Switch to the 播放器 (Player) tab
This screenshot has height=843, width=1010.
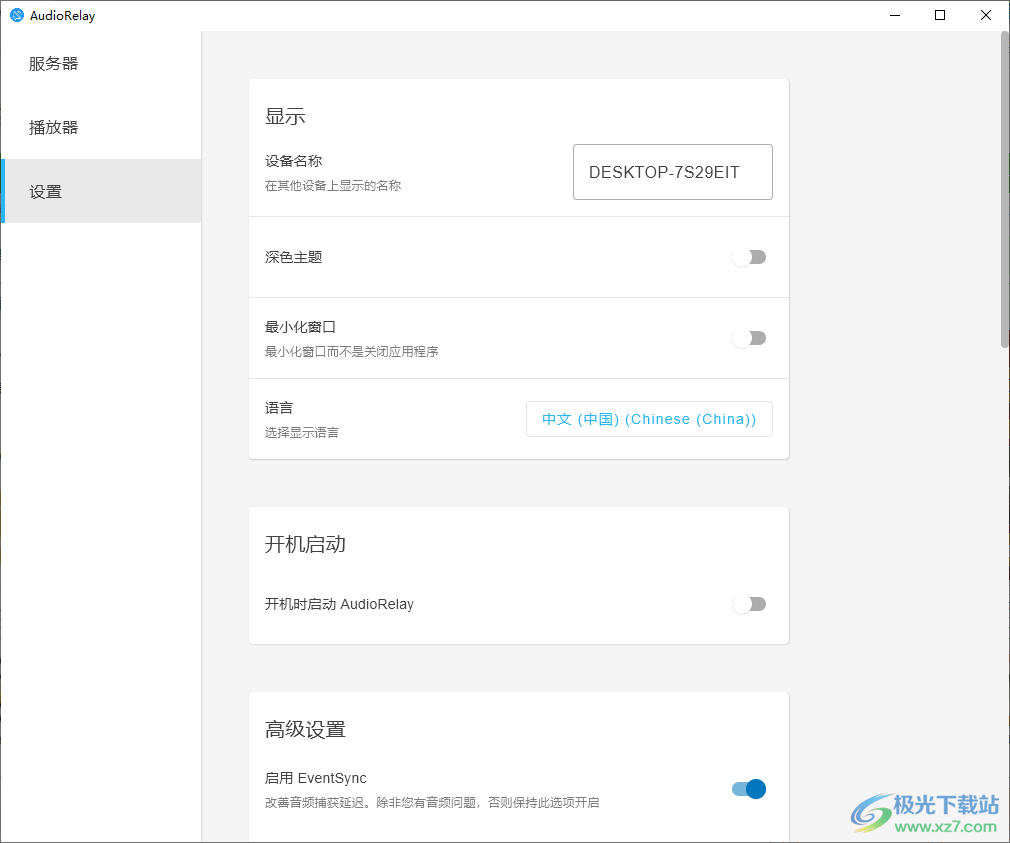(101, 127)
